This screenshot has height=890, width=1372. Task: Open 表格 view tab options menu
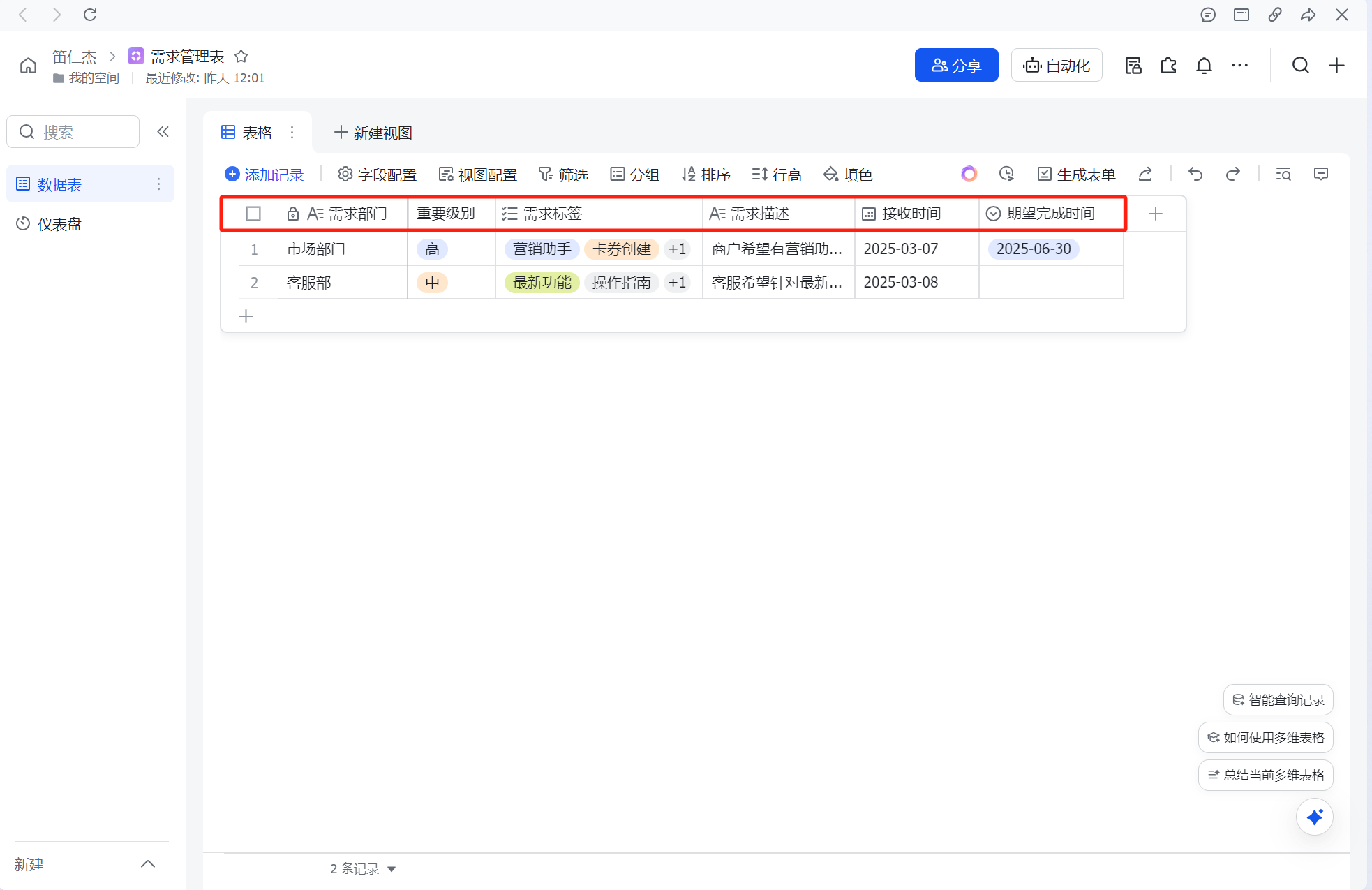(x=292, y=133)
